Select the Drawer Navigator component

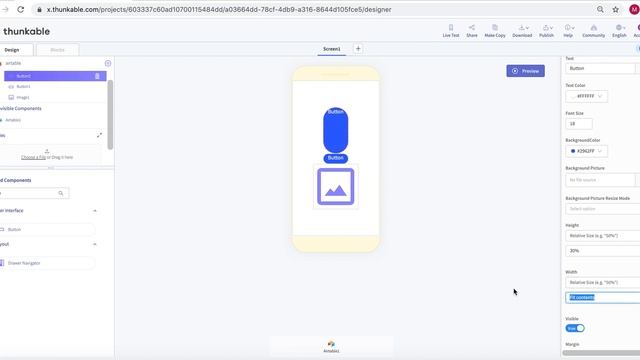pos(47,263)
